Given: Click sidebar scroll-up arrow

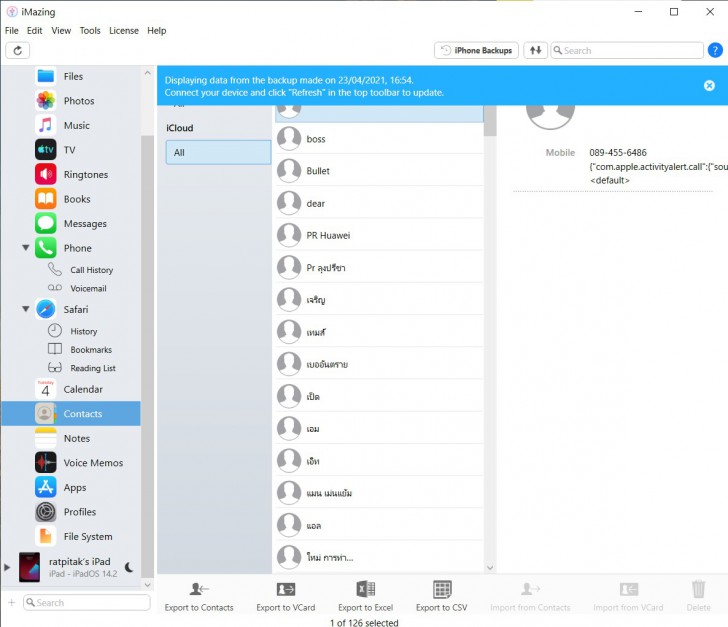Looking at the screenshot, I should coord(147,73).
